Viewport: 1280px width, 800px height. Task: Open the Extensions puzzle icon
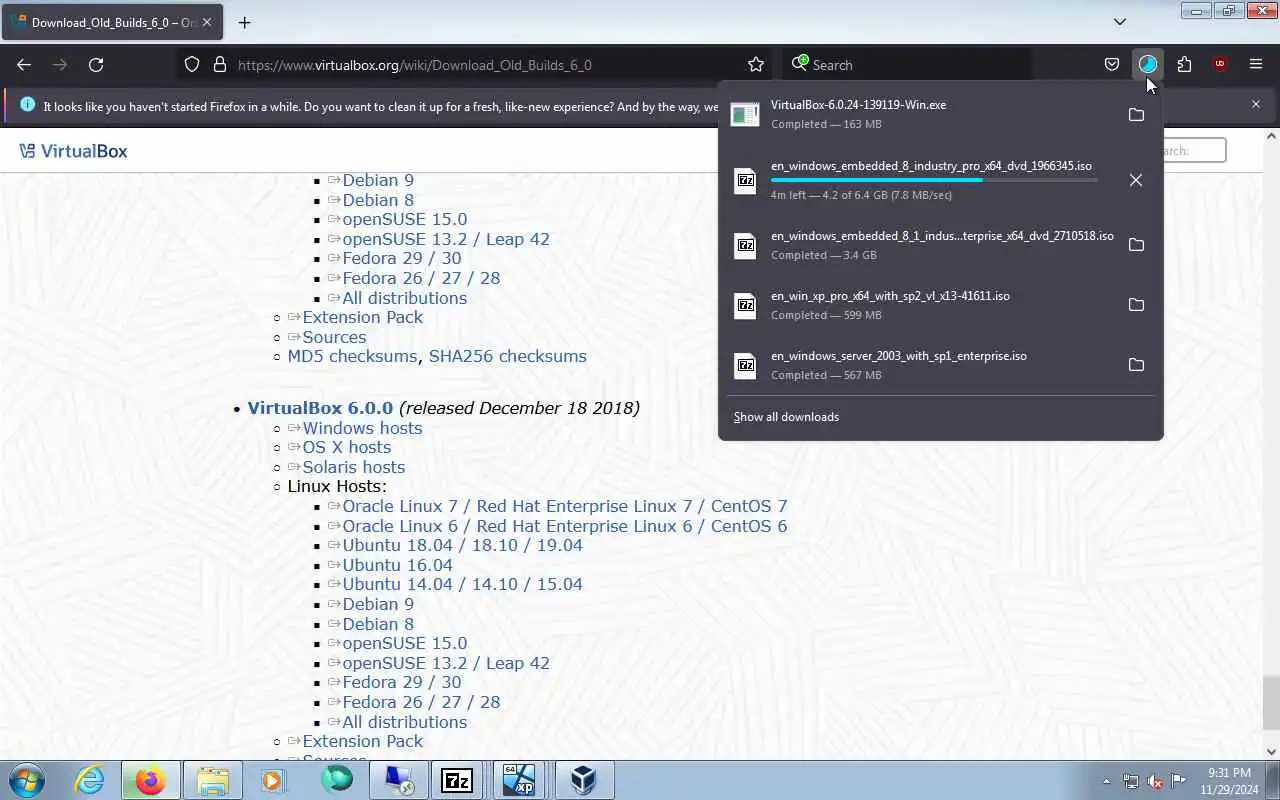1184,64
